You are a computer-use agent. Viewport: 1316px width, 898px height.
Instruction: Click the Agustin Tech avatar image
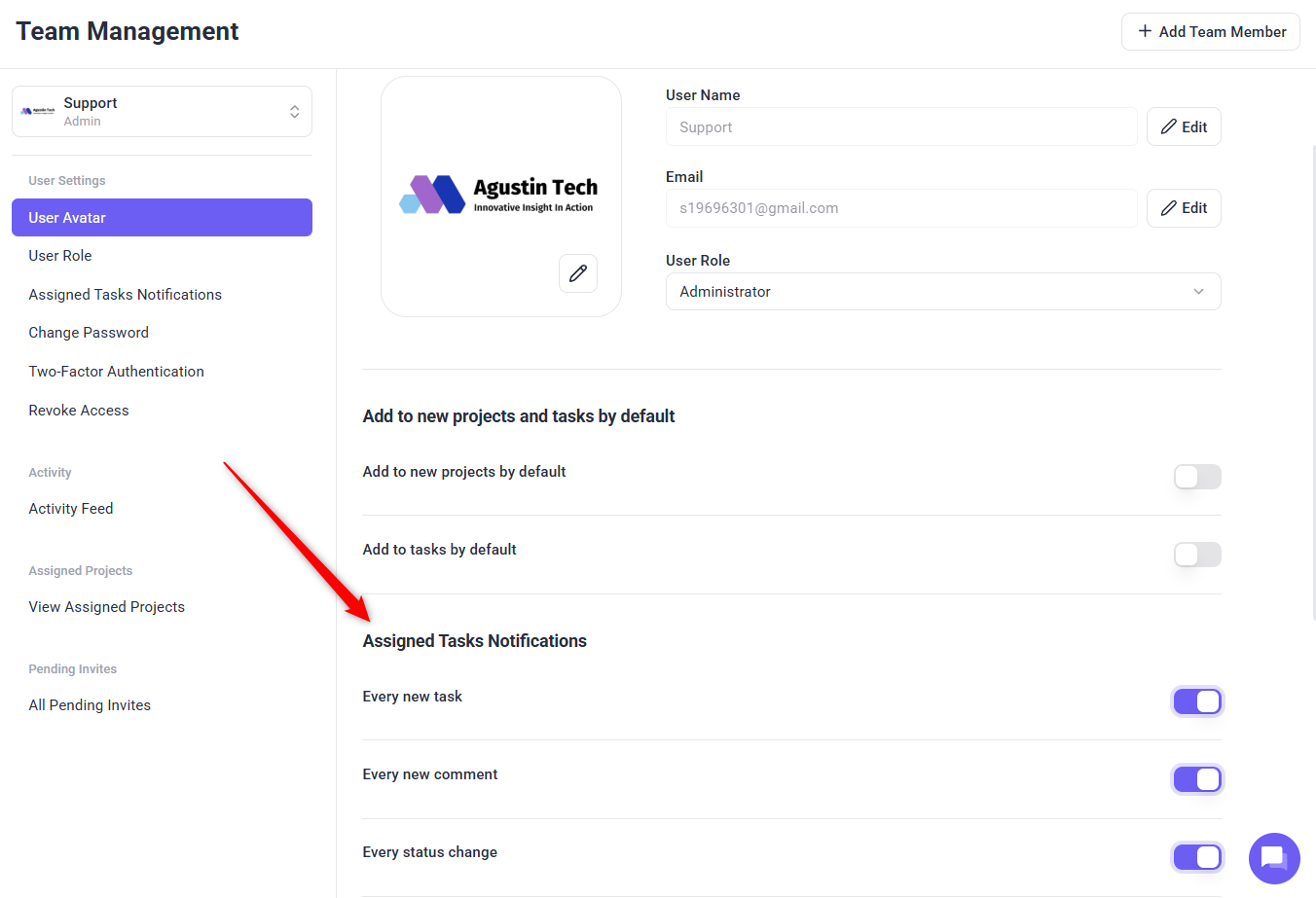click(x=498, y=195)
